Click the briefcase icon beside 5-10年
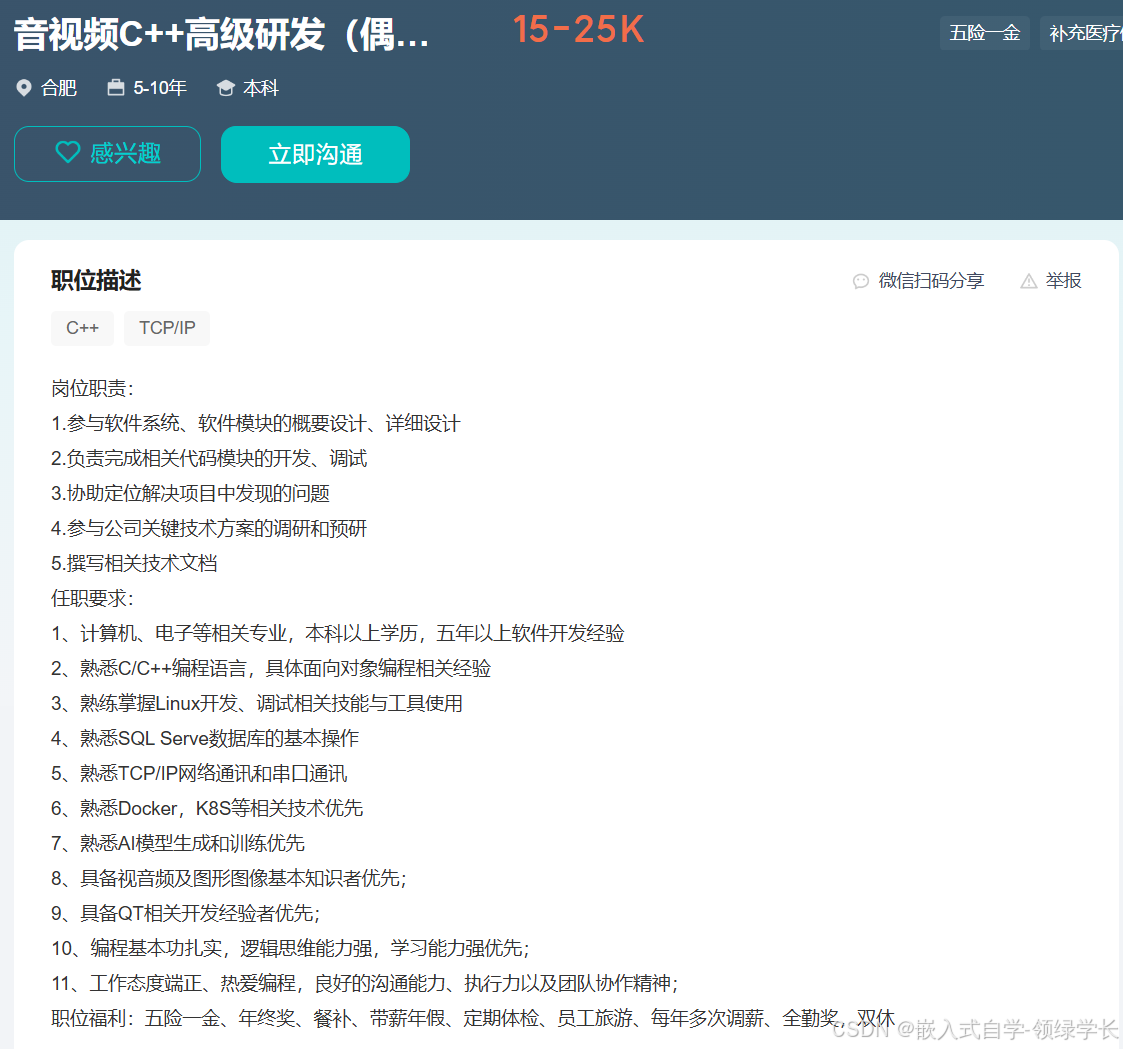 [x=115, y=87]
